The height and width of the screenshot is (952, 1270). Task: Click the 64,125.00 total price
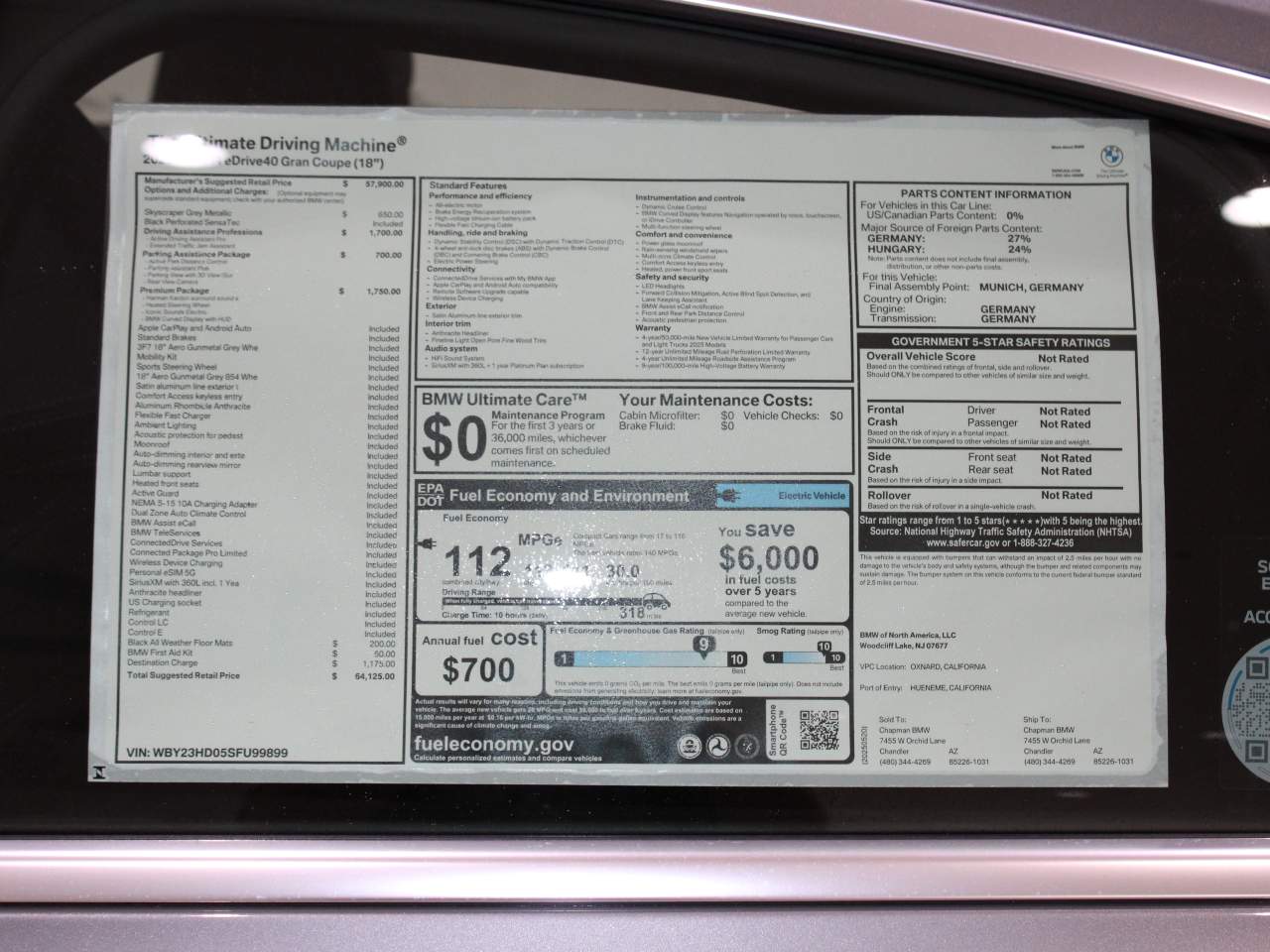coord(374,676)
